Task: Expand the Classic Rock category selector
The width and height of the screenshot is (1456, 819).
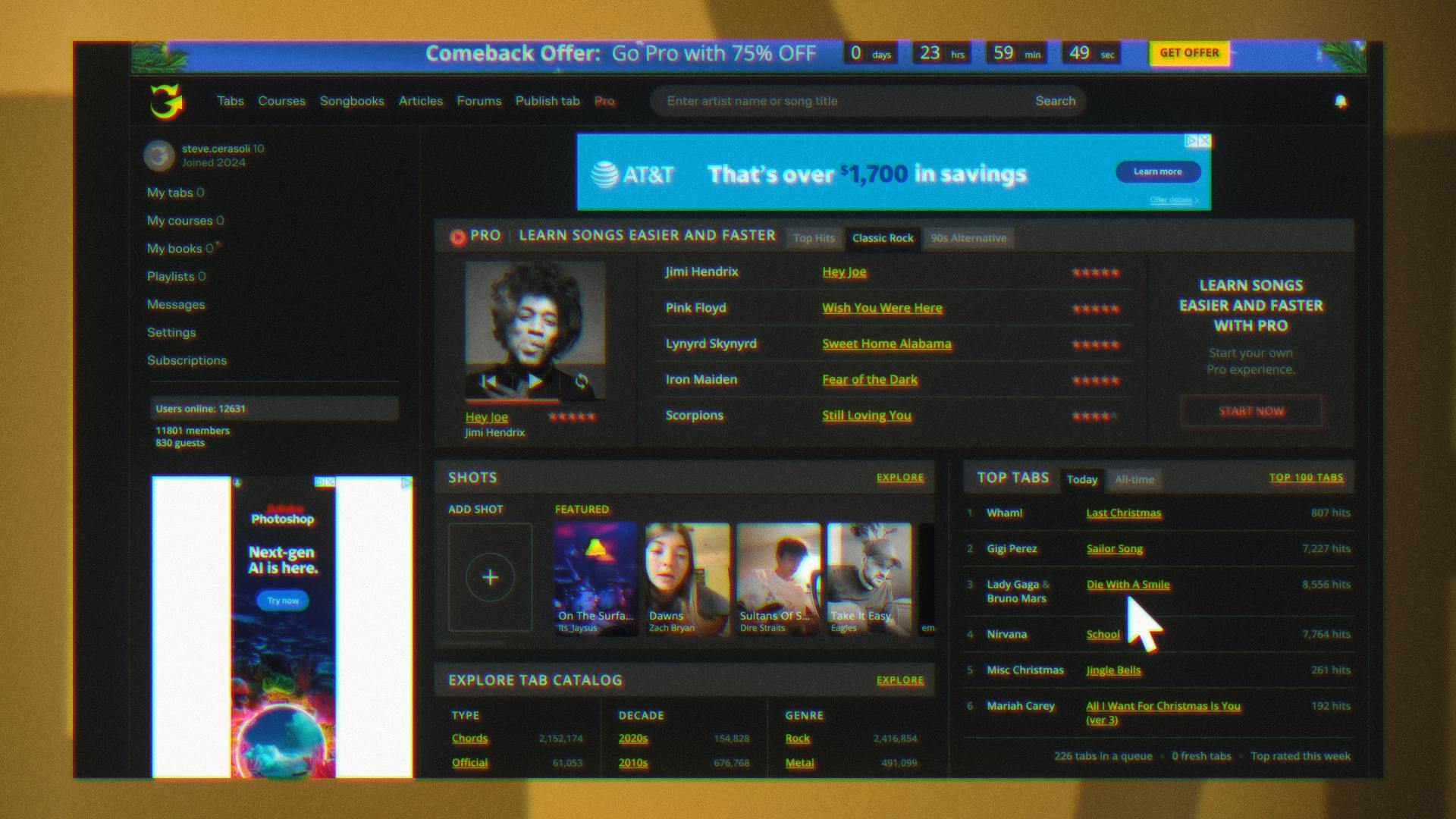Action: point(882,238)
